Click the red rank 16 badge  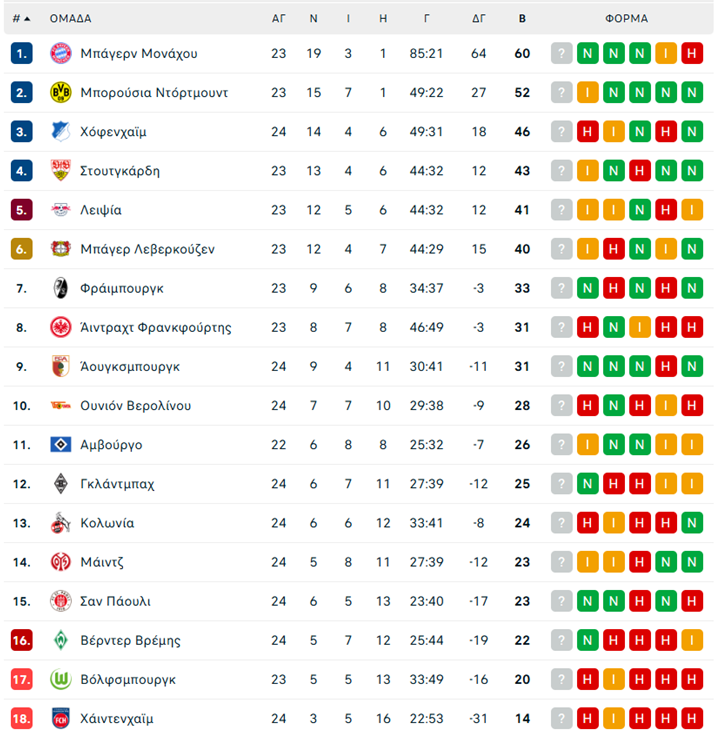click(x=22, y=640)
